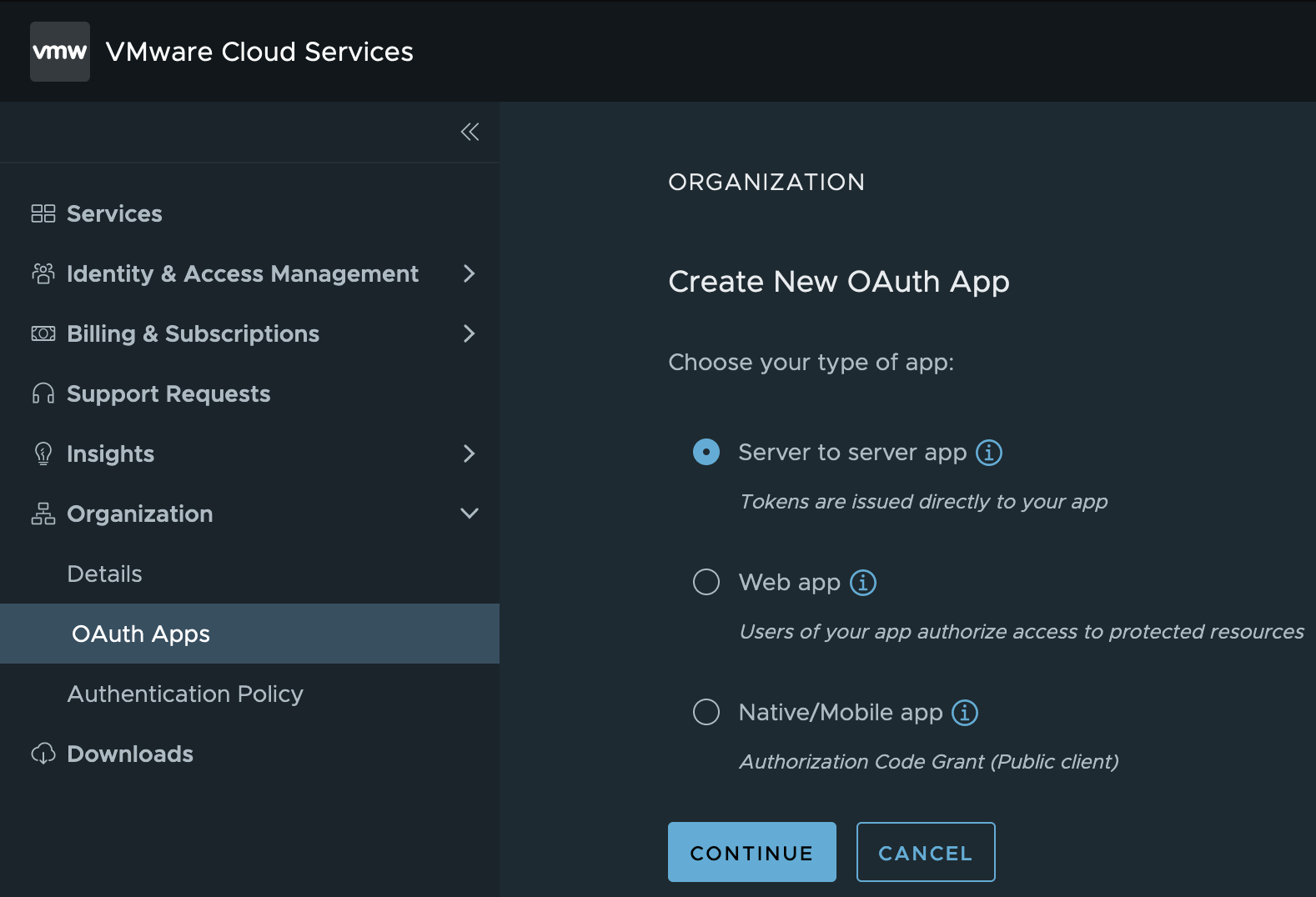Click "Authorization Code Grant (Public client)" text

(929, 762)
